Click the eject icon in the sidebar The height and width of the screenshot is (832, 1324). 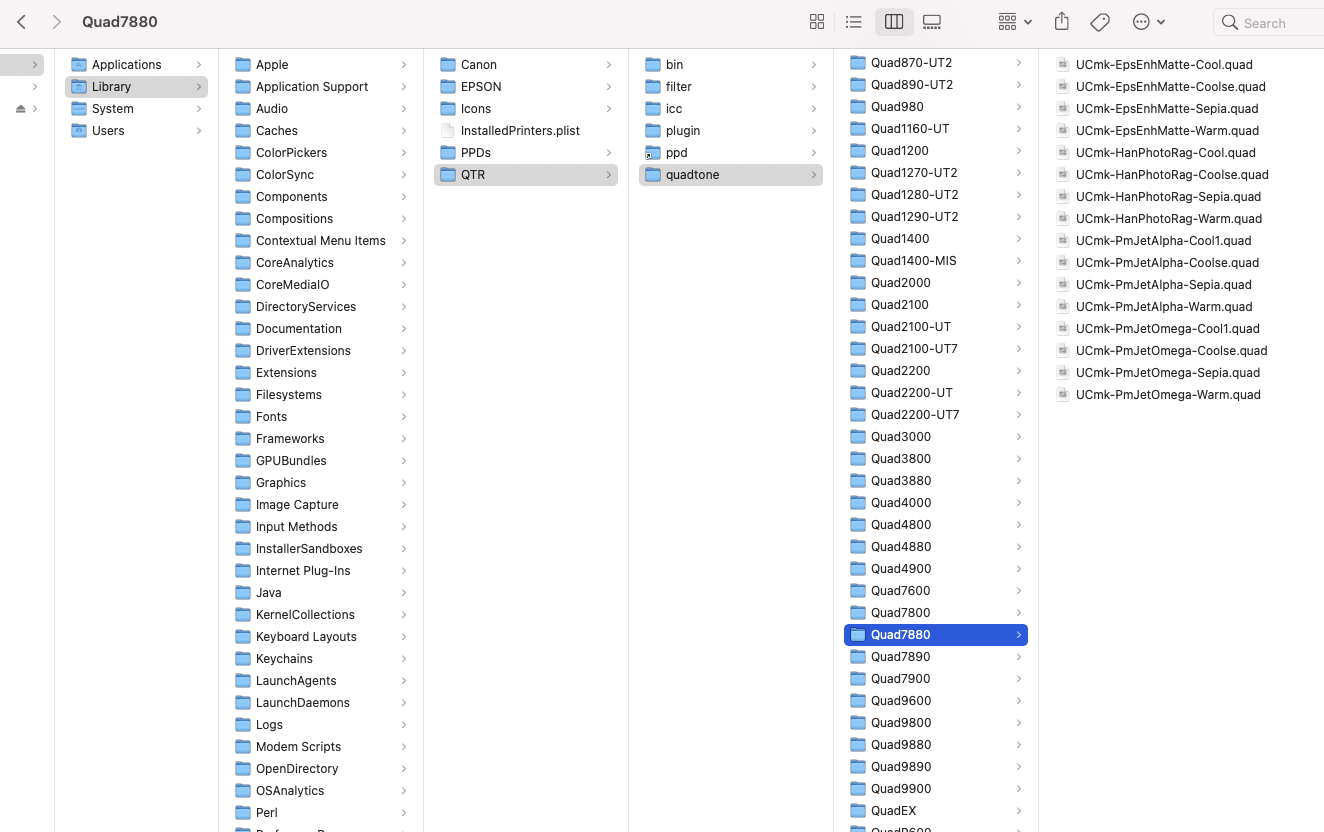pos(21,109)
